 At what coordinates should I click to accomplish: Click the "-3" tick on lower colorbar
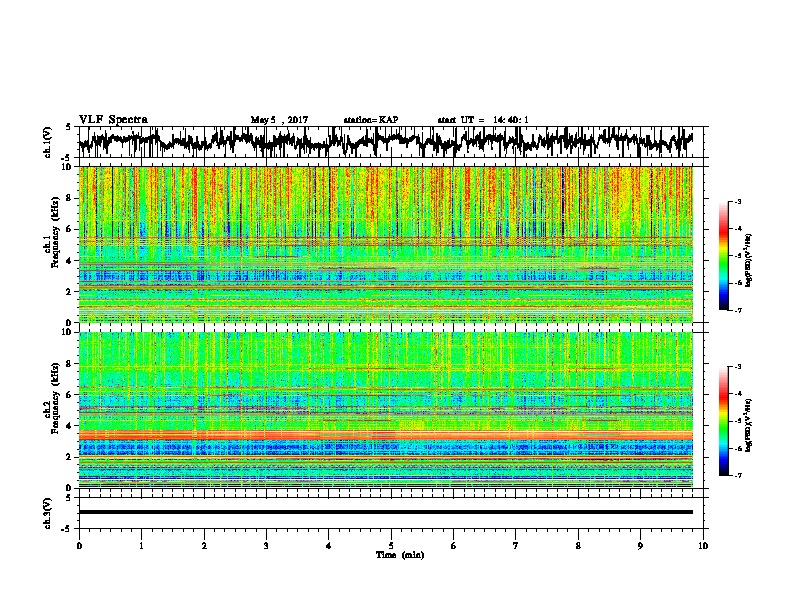737,367
